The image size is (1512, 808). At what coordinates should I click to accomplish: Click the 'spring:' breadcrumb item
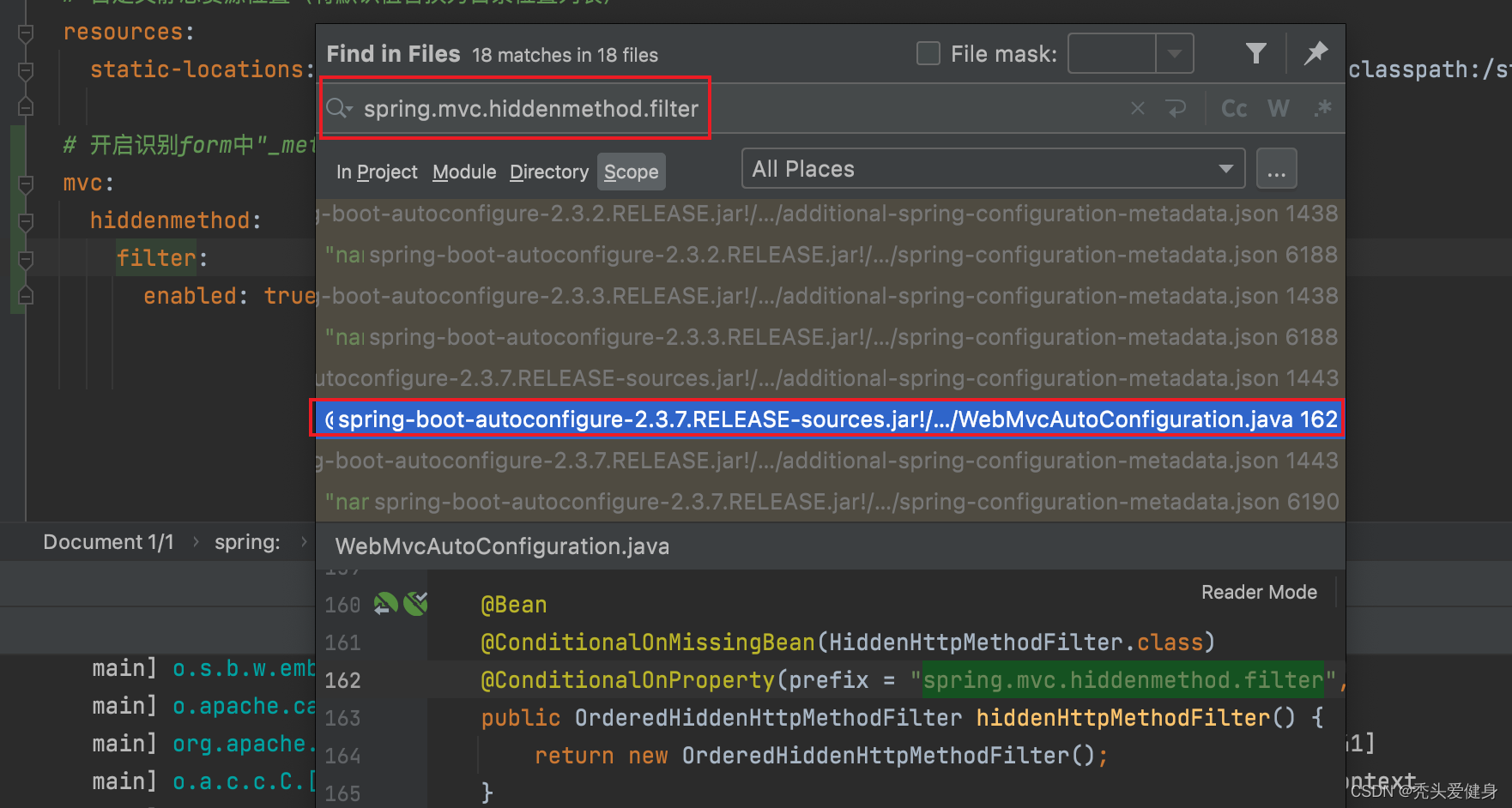(247, 542)
